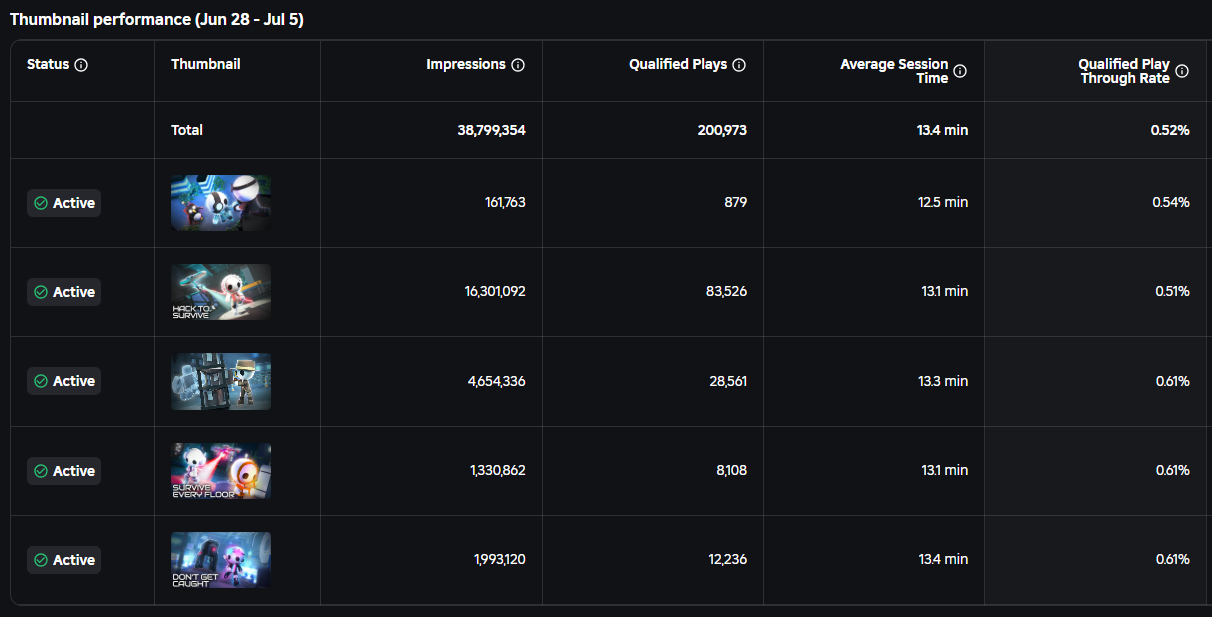Click the Active status checkmark in 4,654,336 row

[x=41, y=381]
